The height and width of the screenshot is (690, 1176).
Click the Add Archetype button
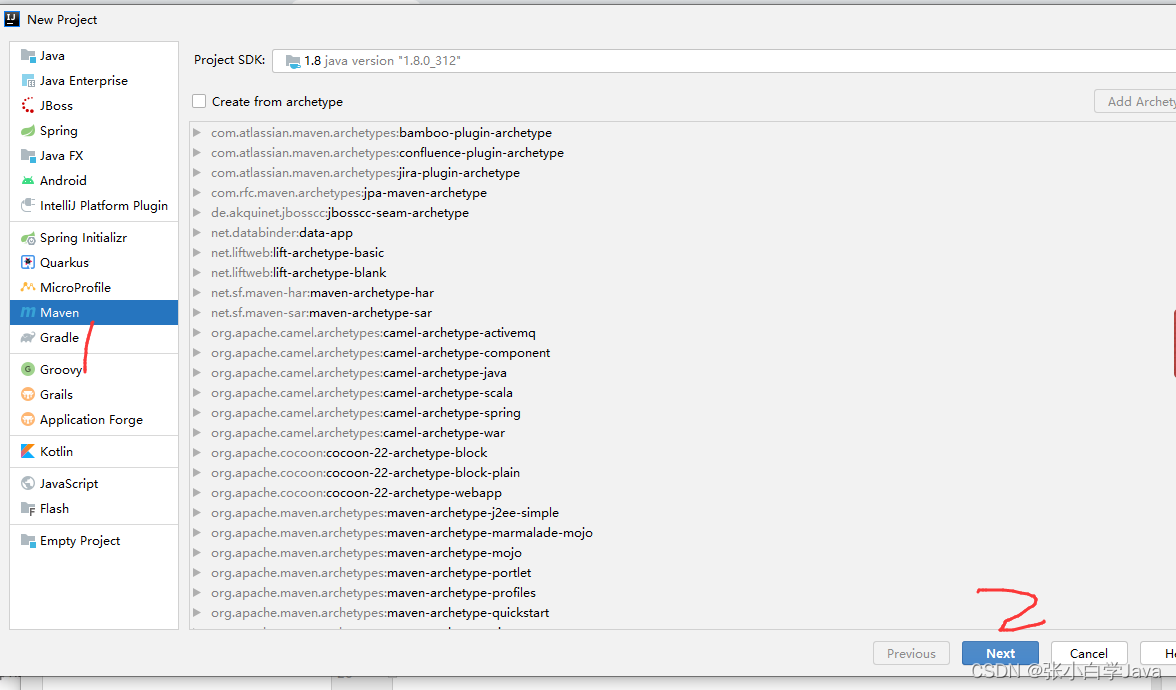[1136, 101]
